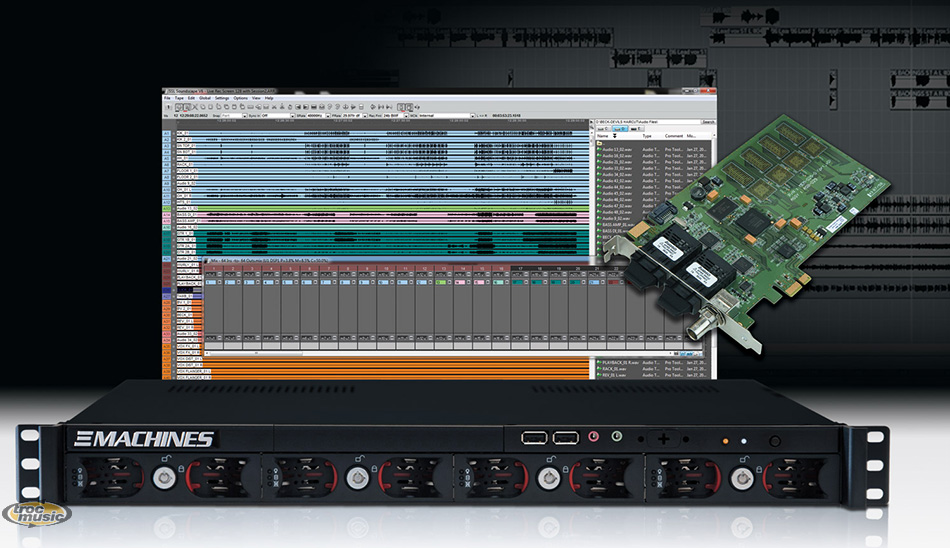Click the current time position field

click(x=191, y=116)
